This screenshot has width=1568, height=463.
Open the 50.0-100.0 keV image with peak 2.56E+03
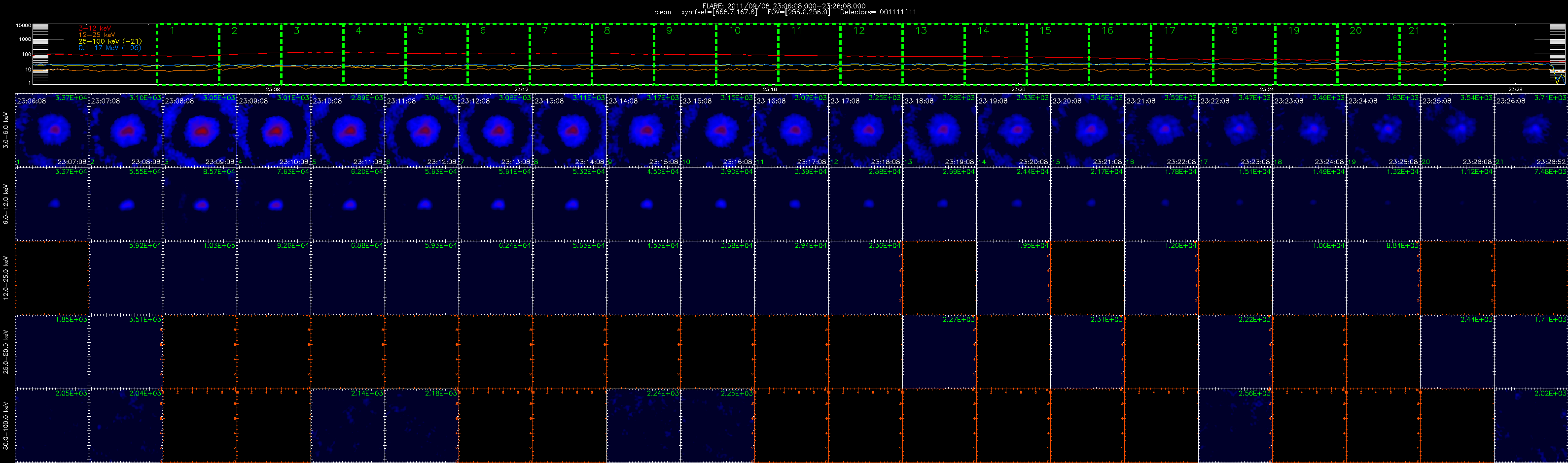1235,425
